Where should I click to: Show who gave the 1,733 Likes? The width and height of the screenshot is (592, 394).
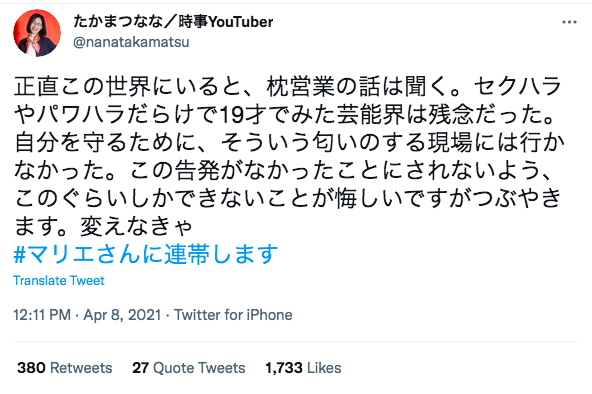303,368
